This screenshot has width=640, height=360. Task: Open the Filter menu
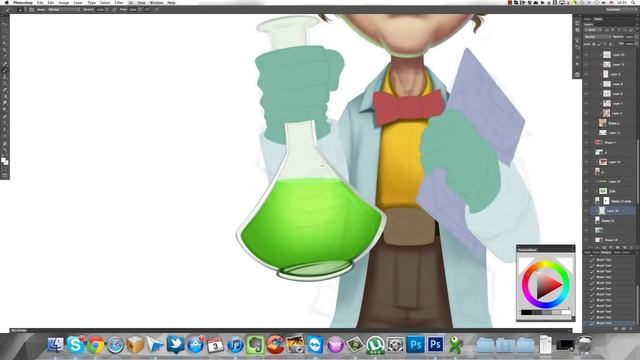tap(119, 2)
